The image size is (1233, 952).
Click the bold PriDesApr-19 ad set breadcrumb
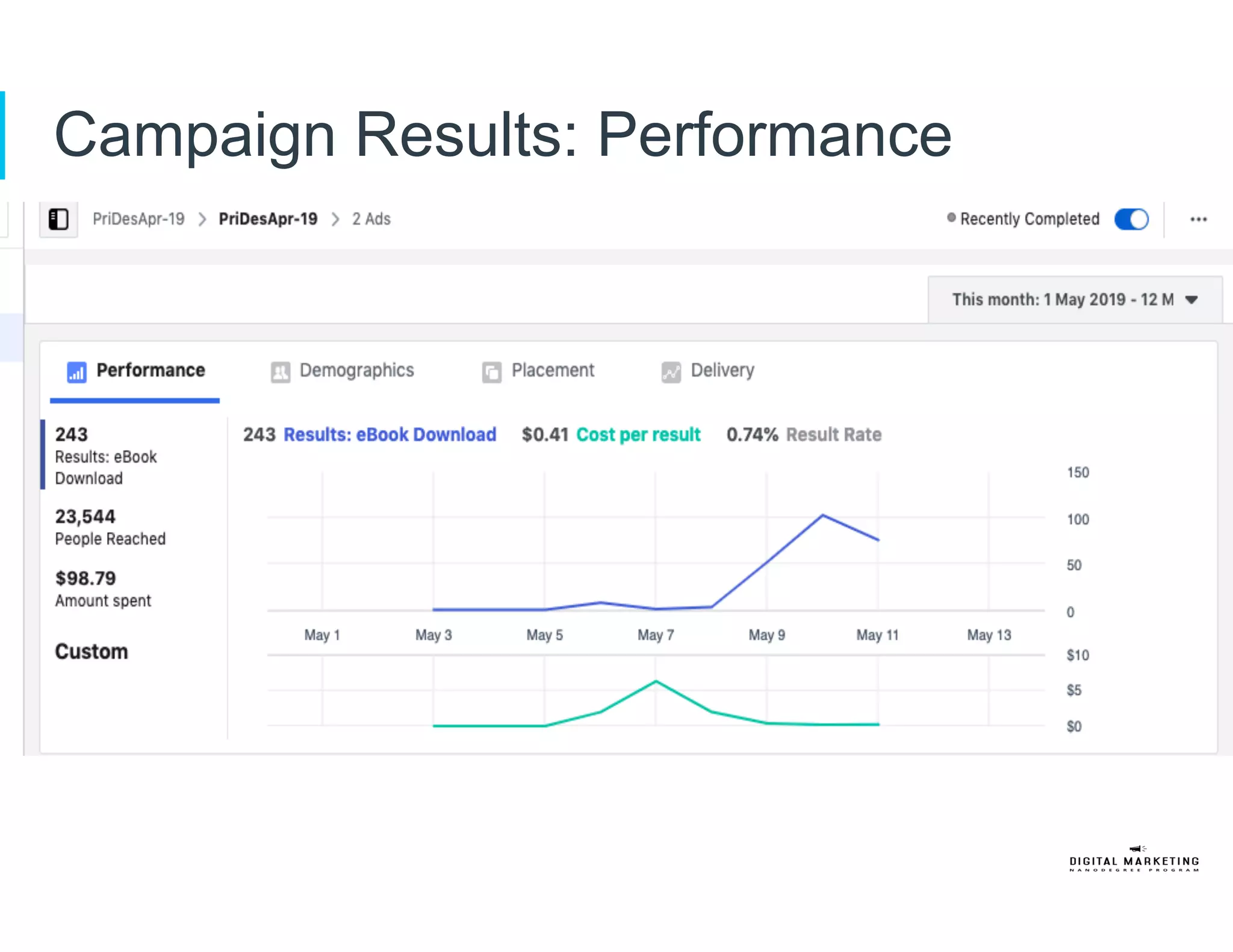pyautogui.click(x=268, y=219)
